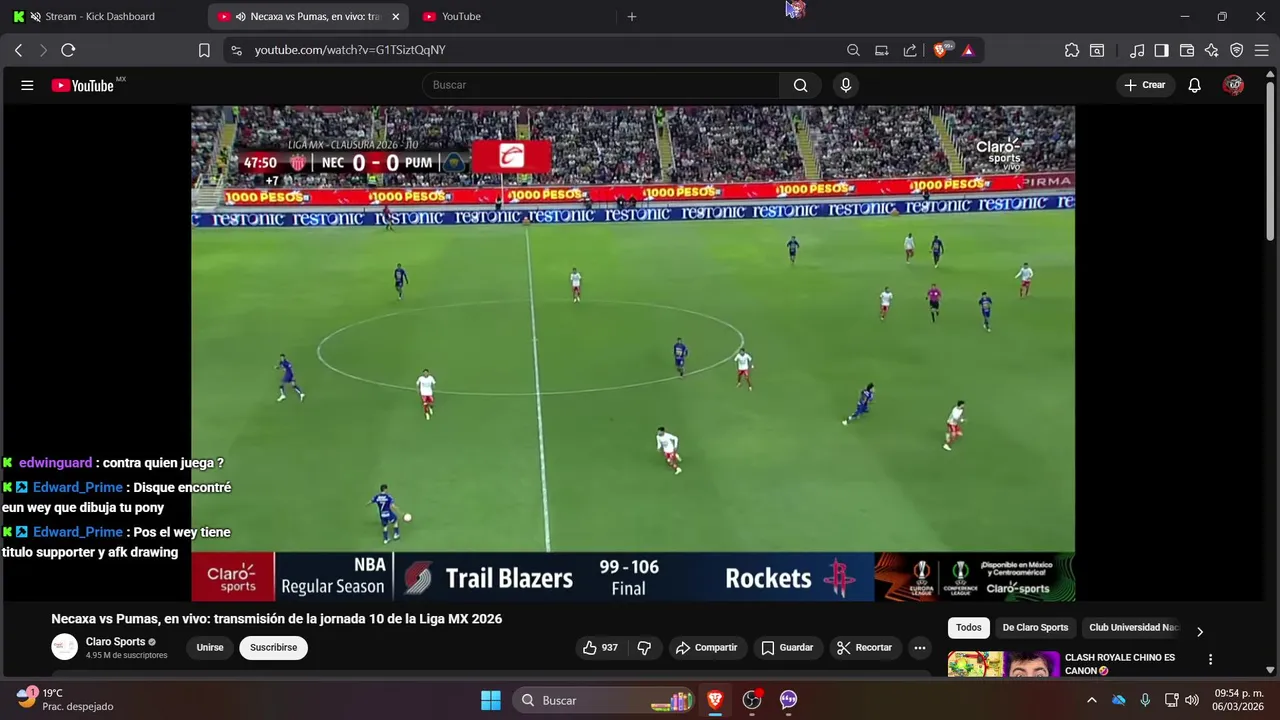Open weather widget showing 19°C
Screen dimensions: 1280x720
pos(65,699)
